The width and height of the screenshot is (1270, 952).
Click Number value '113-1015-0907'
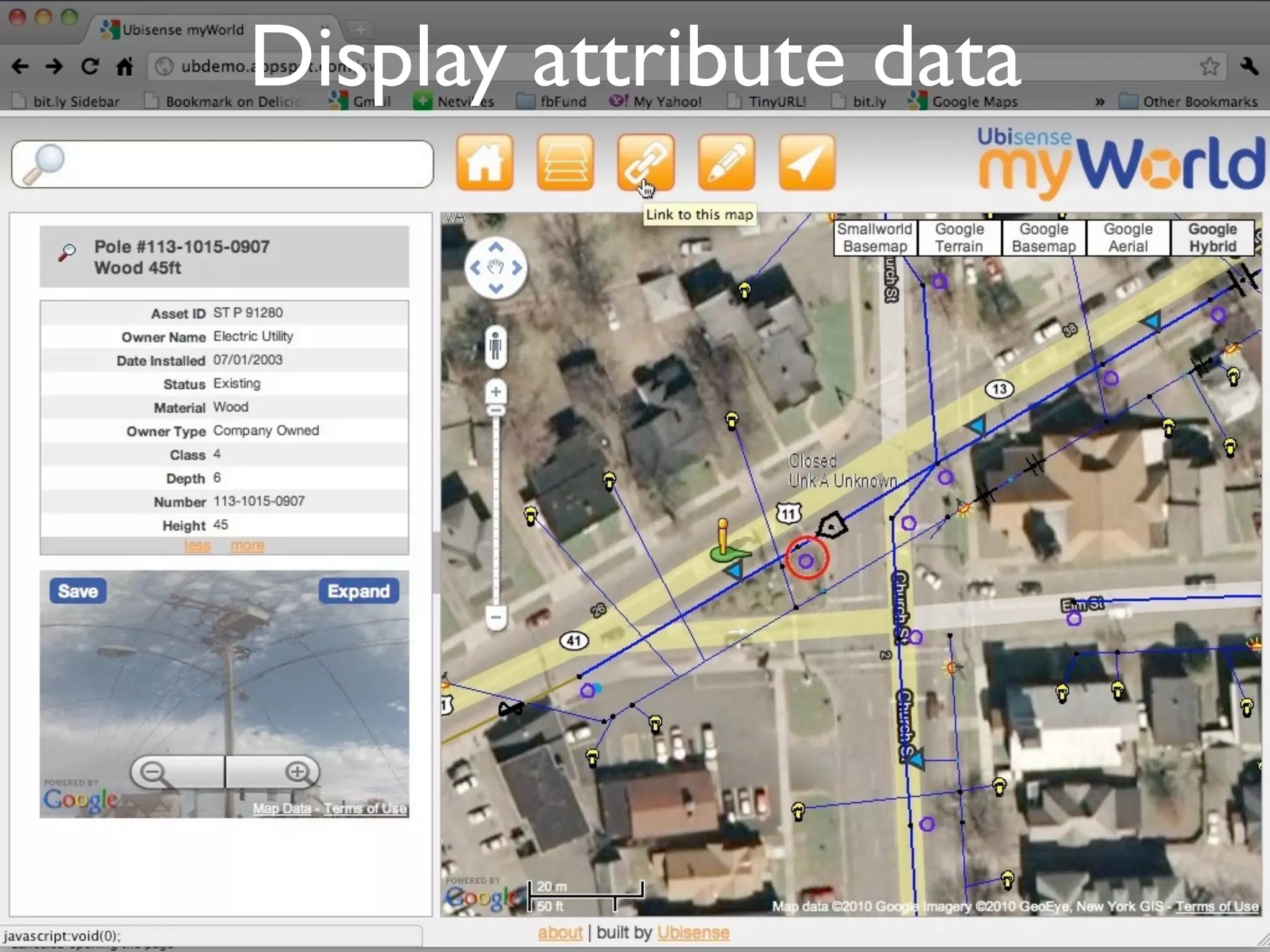(x=259, y=501)
